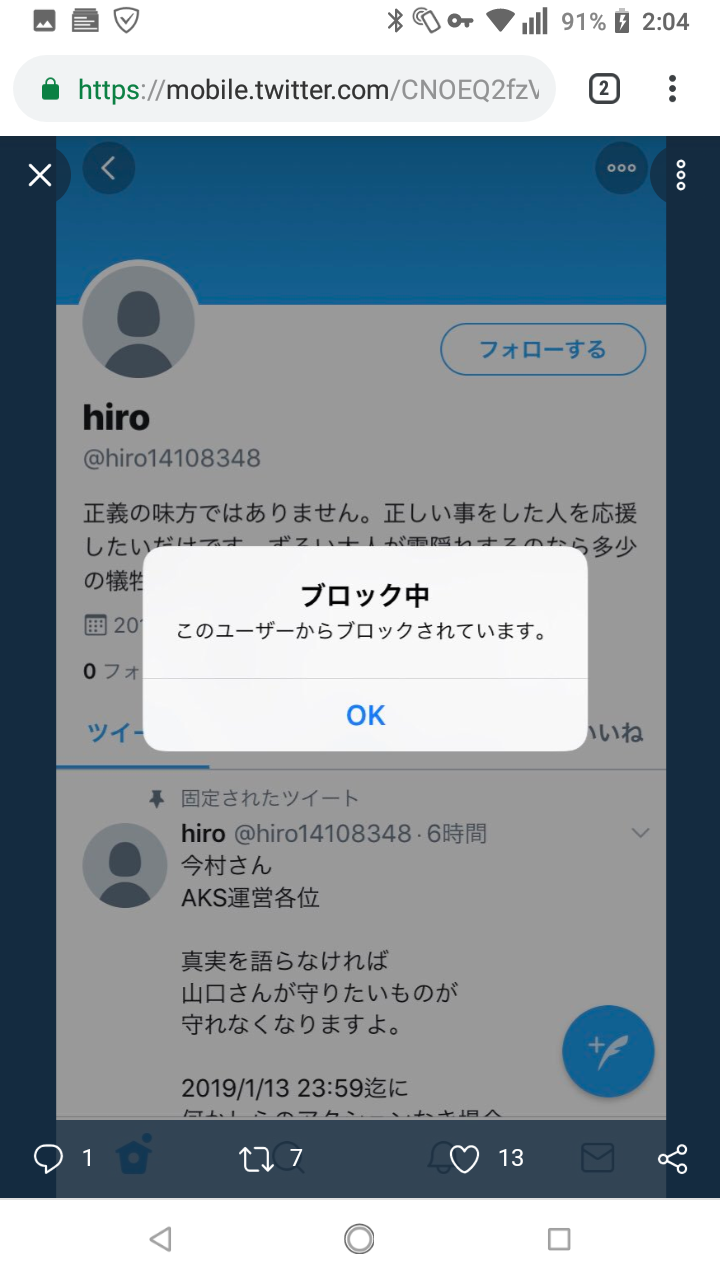Open the Chrome tab switcher showing 2
This screenshot has height=1280, width=720.
[x=603, y=89]
